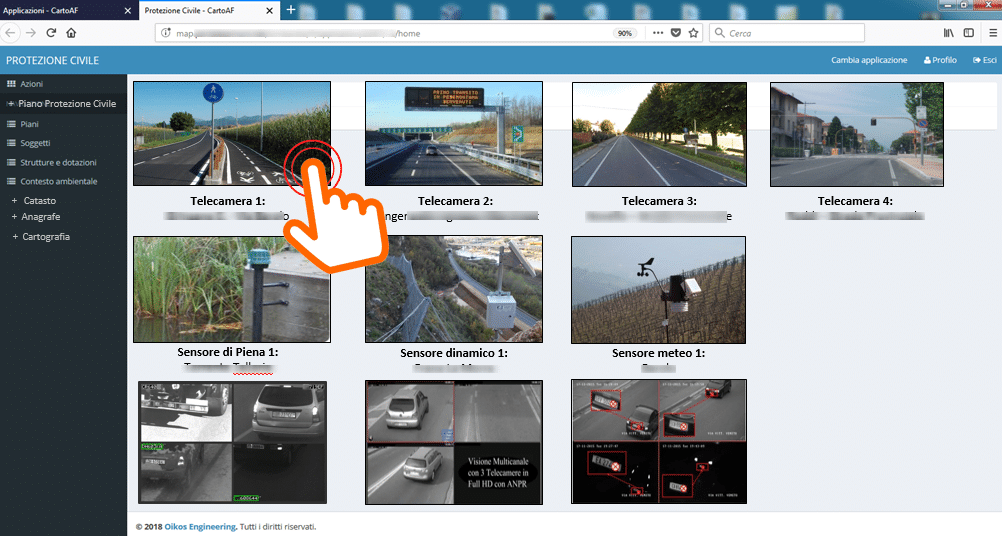The width and height of the screenshot is (1002, 536).
Task: Close the Protezione Civile - CartoAF tab
Action: (269, 10)
